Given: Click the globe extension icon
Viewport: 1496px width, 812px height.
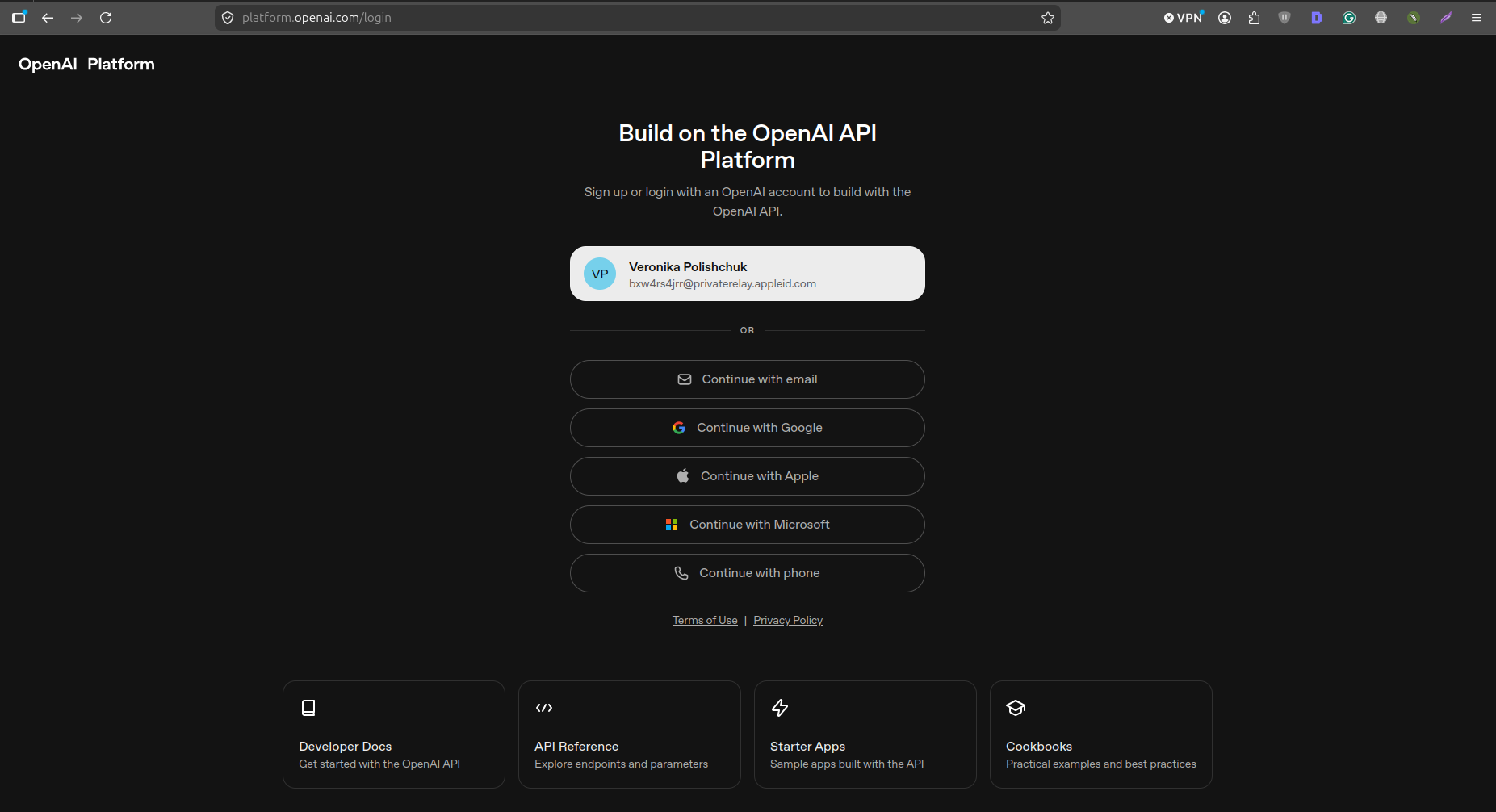Looking at the screenshot, I should tap(1381, 18).
